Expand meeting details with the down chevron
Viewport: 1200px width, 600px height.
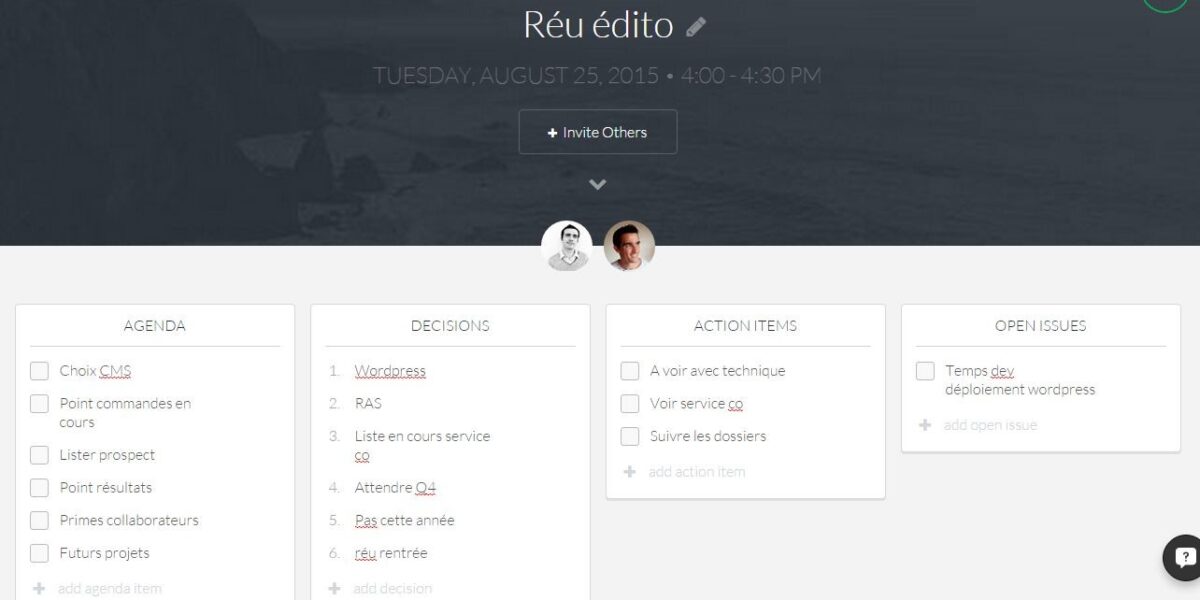pos(598,184)
